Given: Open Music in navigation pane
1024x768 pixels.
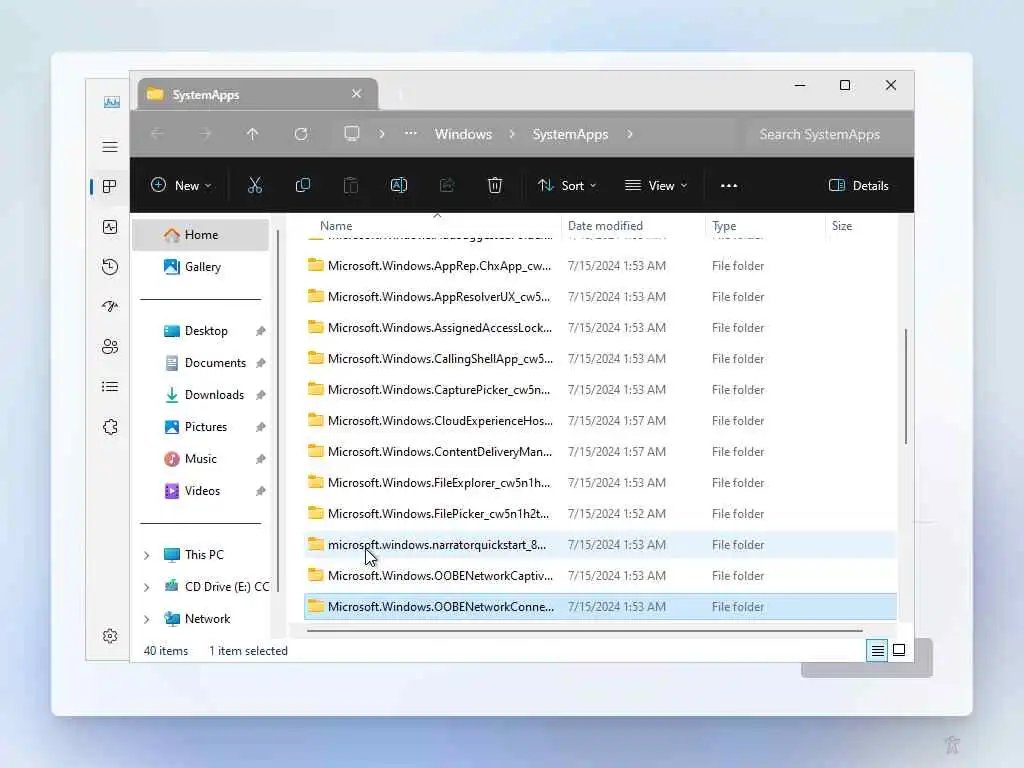Looking at the screenshot, I should pos(200,459).
